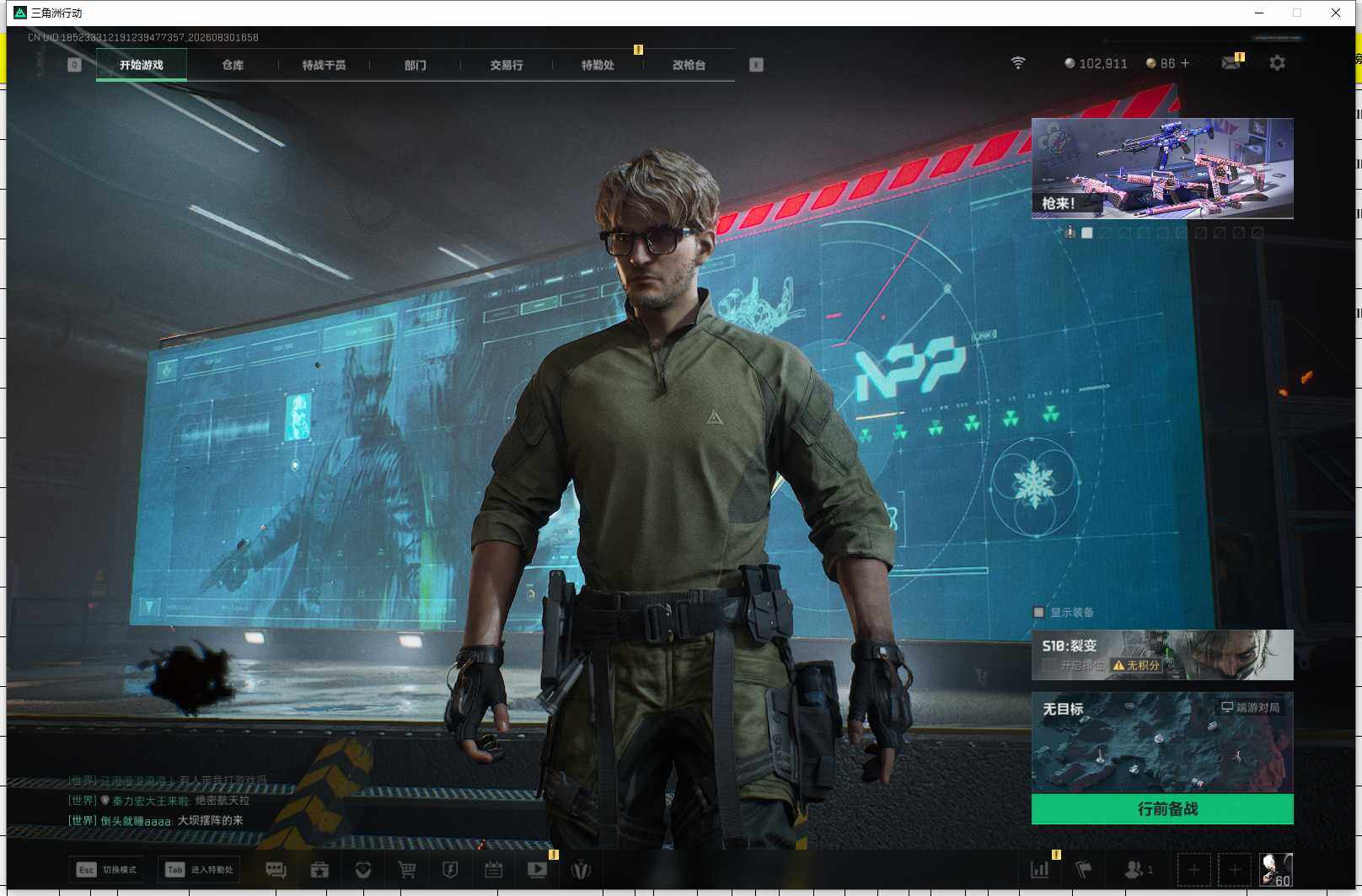The image size is (1362, 896).
Task: Minimize the 三角洲行动 window
Action: [x=1259, y=13]
